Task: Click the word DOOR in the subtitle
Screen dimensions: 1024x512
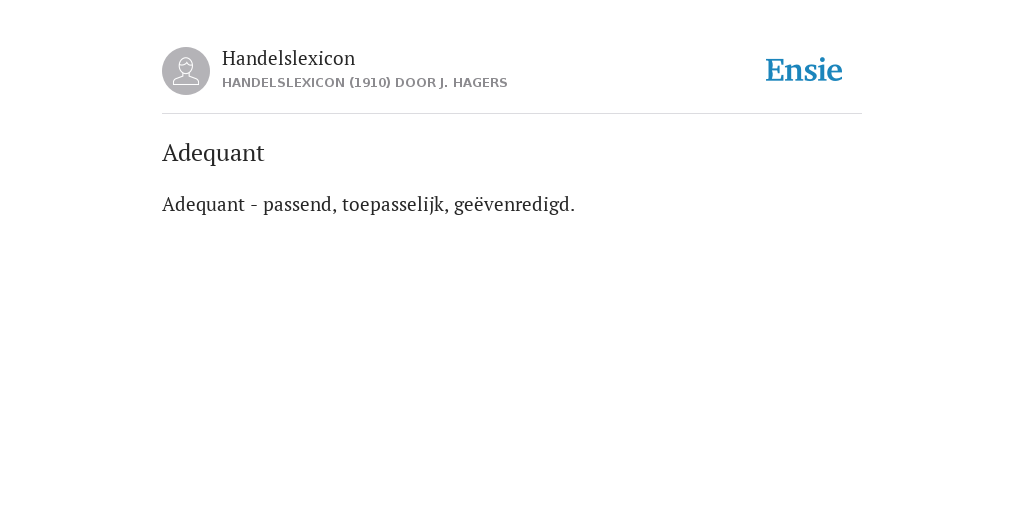Action: point(415,83)
